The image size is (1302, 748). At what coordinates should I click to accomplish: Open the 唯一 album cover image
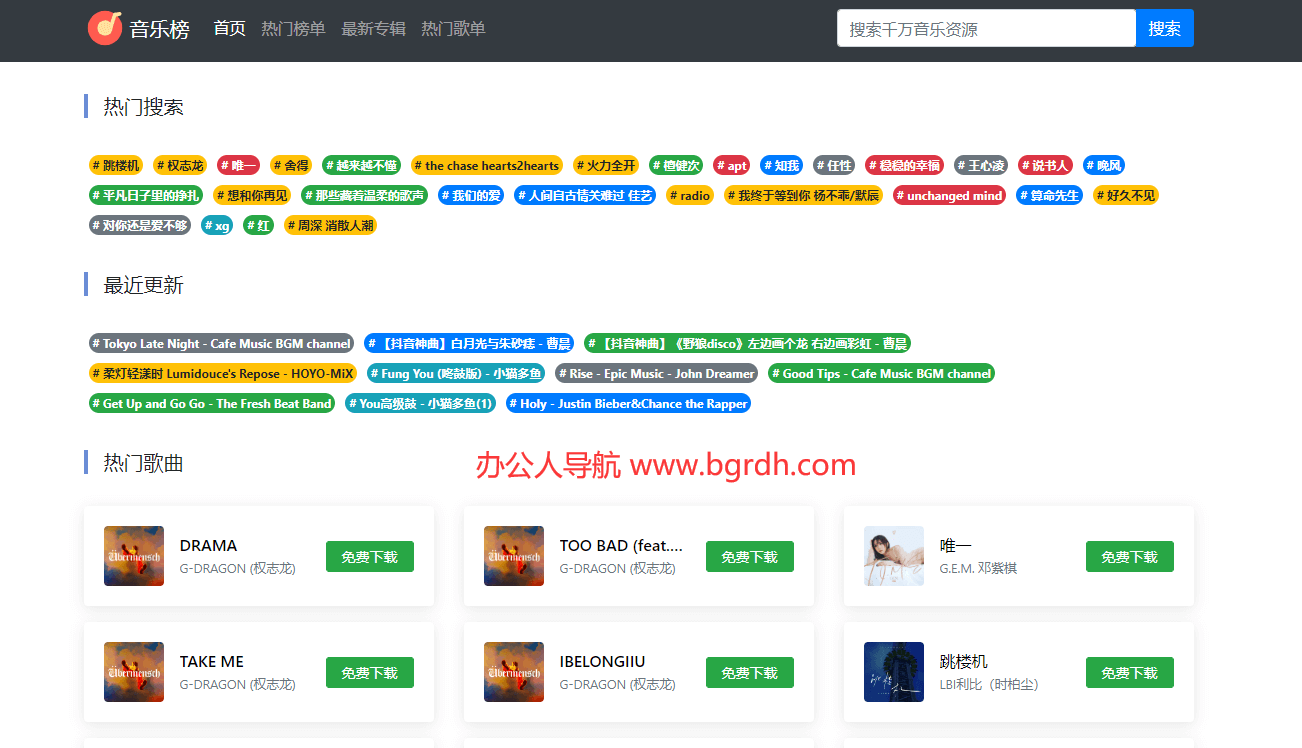tap(894, 556)
